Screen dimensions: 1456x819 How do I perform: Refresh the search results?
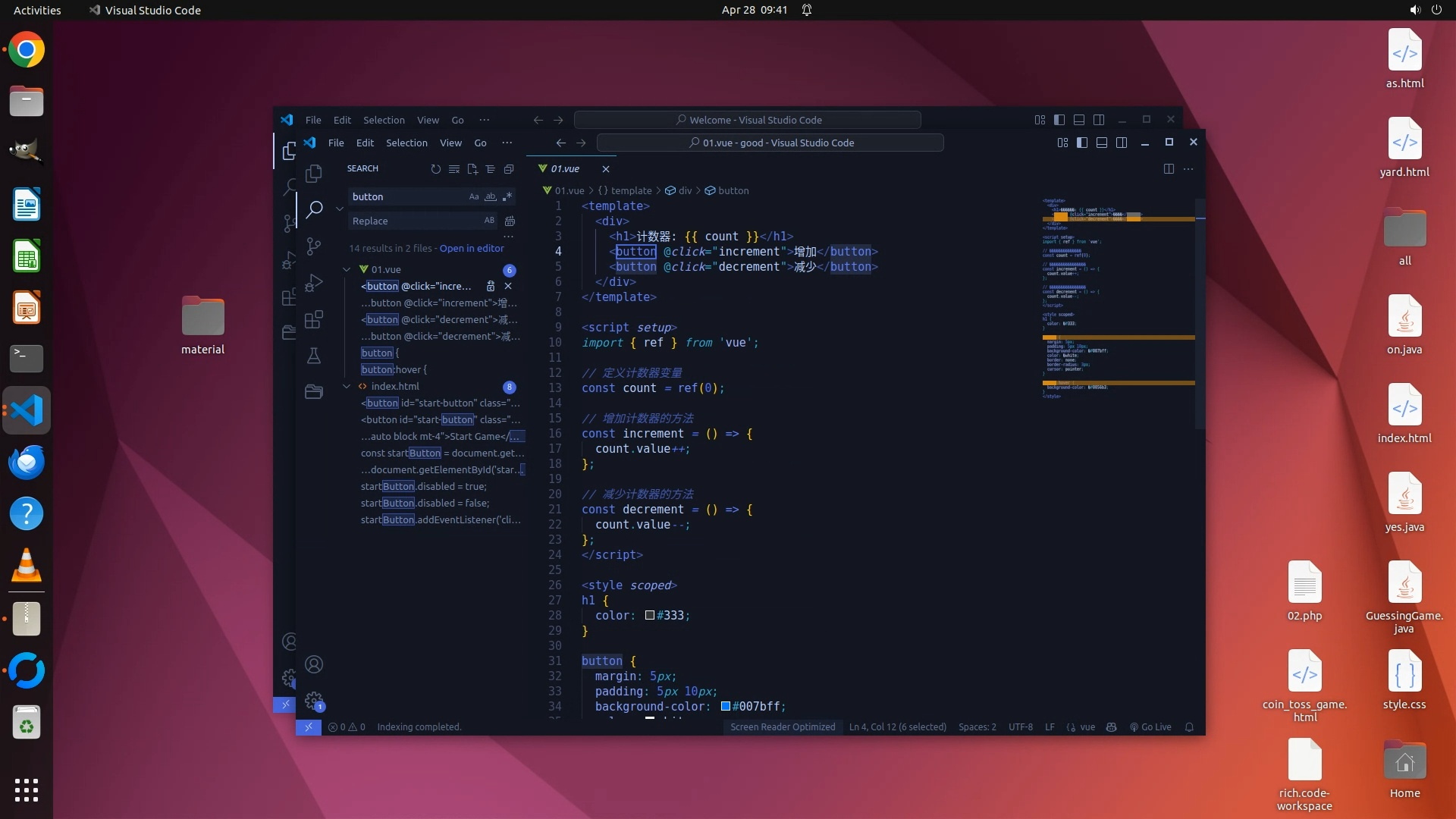click(x=436, y=169)
